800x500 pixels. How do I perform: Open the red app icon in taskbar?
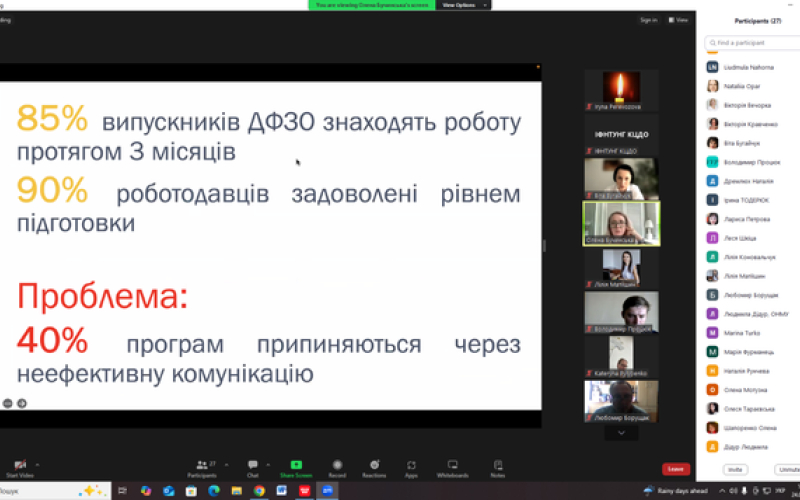(x=305, y=491)
